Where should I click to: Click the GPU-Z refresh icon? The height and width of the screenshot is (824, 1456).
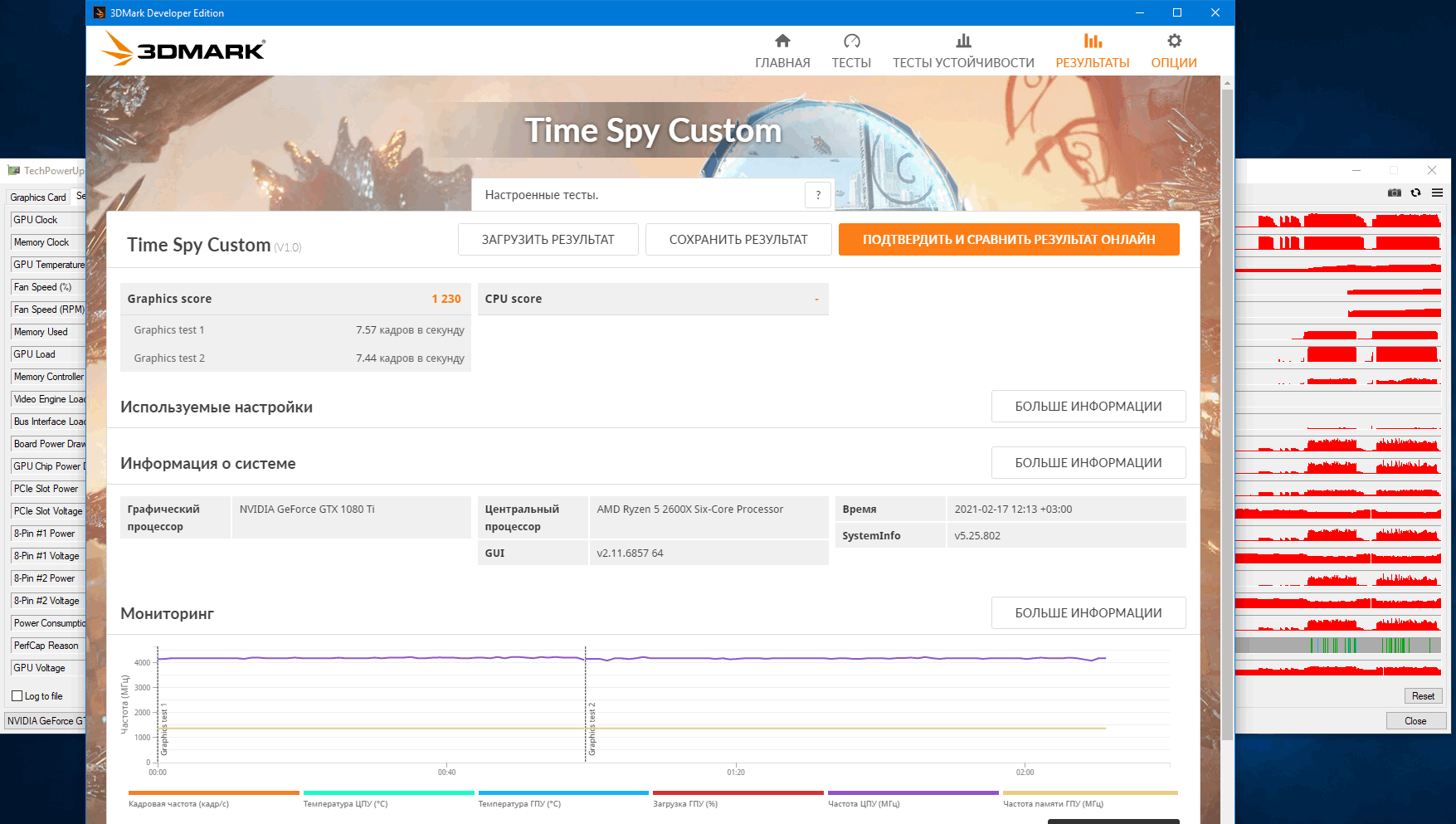[1416, 193]
